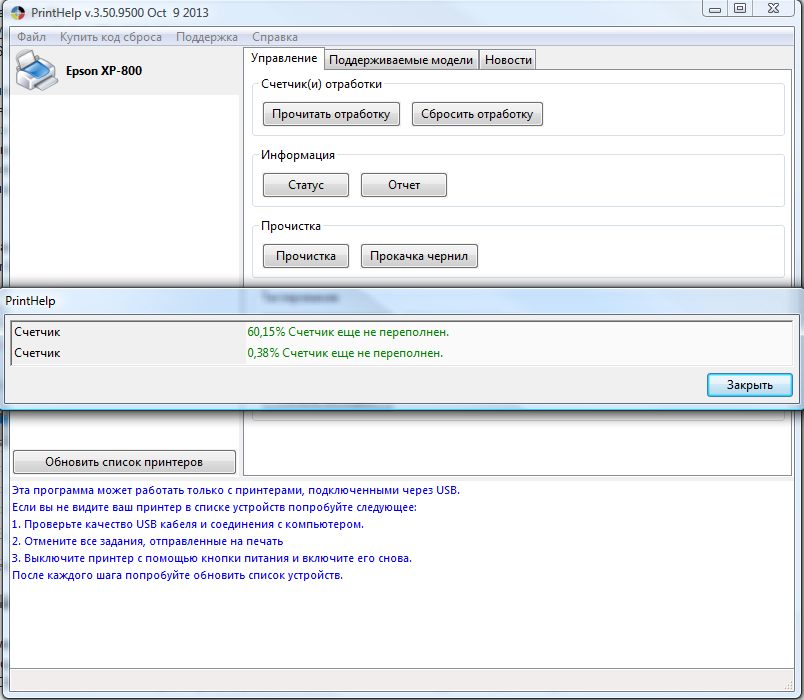Viewport: 804px width, 700px height.
Task: Click the Отчет button
Action: tap(404, 185)
